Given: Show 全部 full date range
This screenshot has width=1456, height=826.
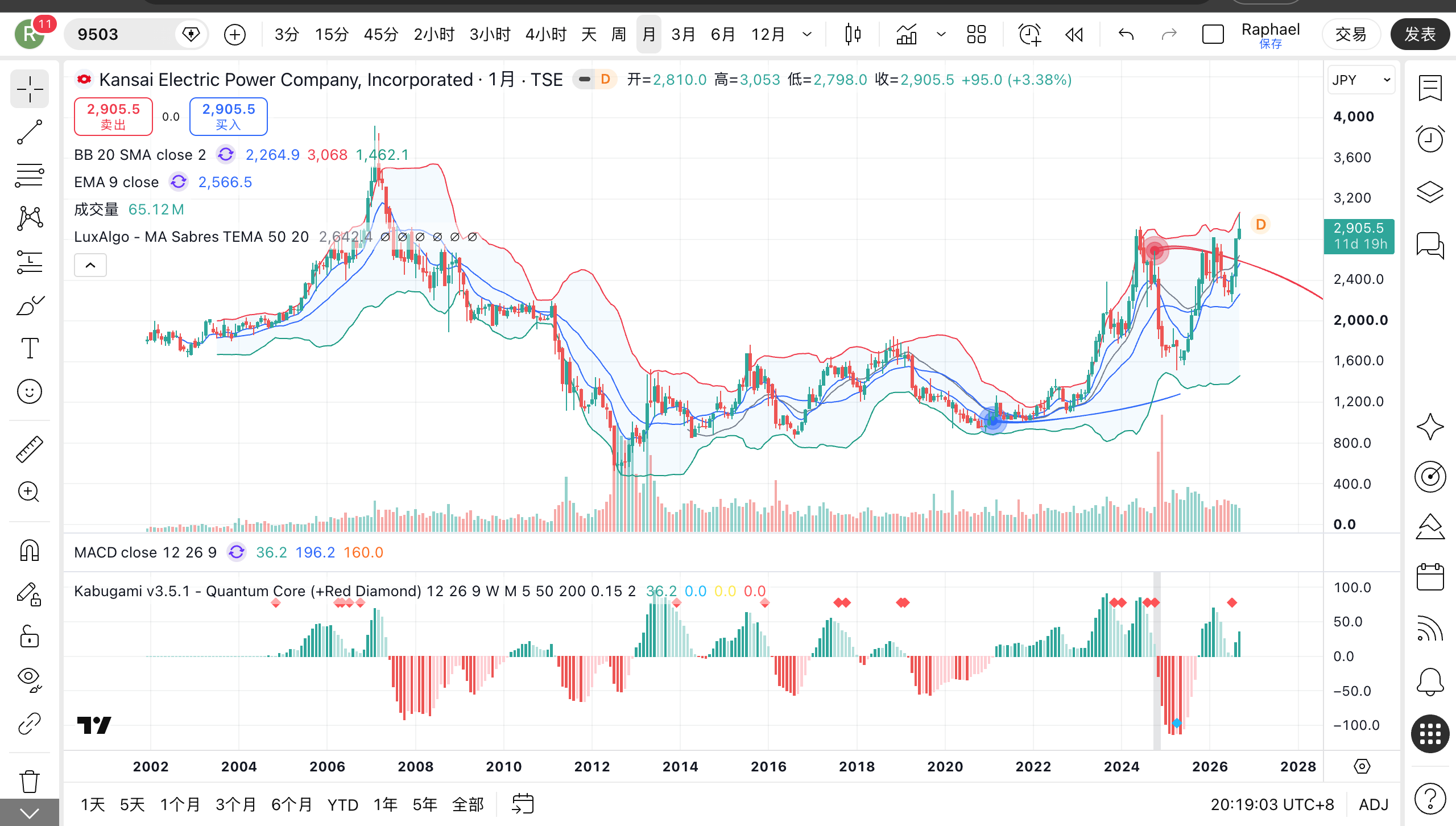Looking at the screenshot, I should [x=468, y=804].
